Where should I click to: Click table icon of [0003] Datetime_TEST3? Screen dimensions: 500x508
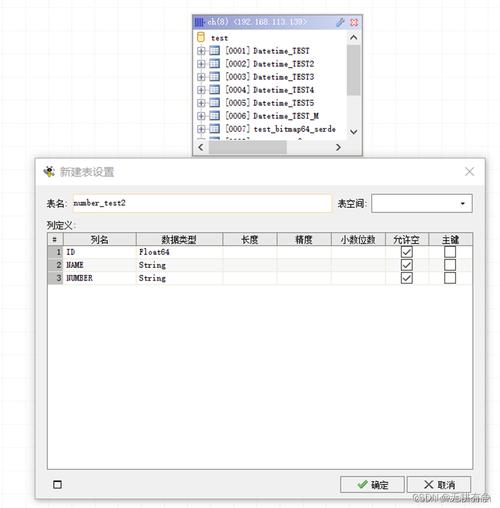point(215,77)
